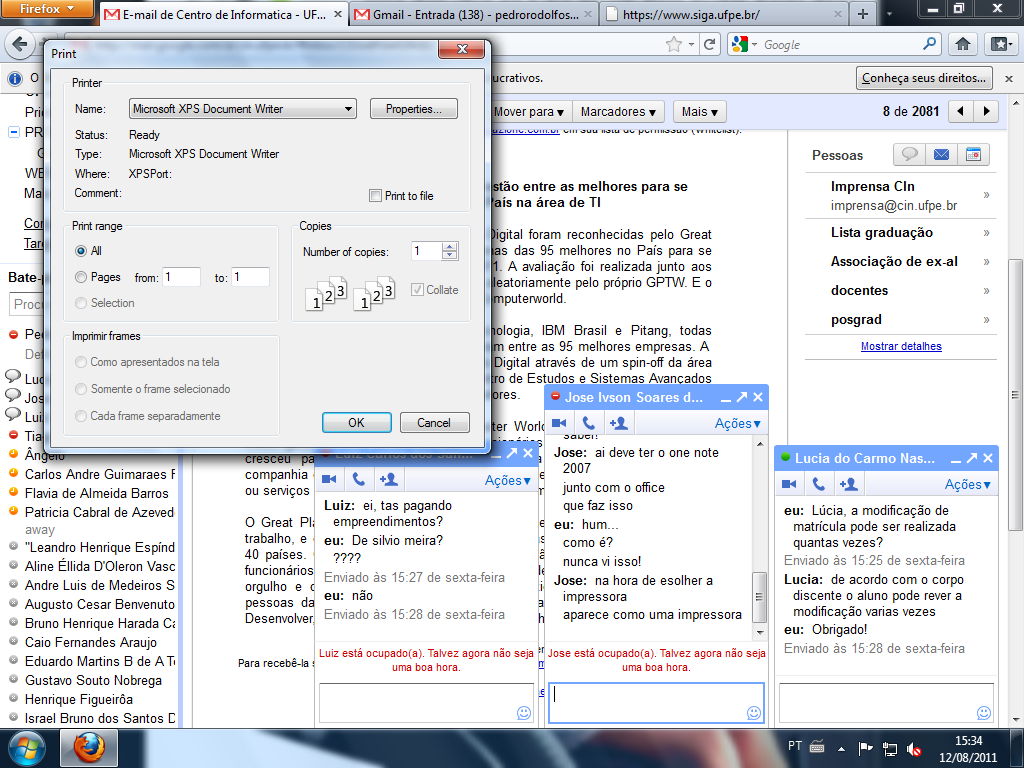Open contact Gustavo Souto Nobrega
Image resolution: width=1024 pixels, height=768 pixels.
(x=93, y=680)
